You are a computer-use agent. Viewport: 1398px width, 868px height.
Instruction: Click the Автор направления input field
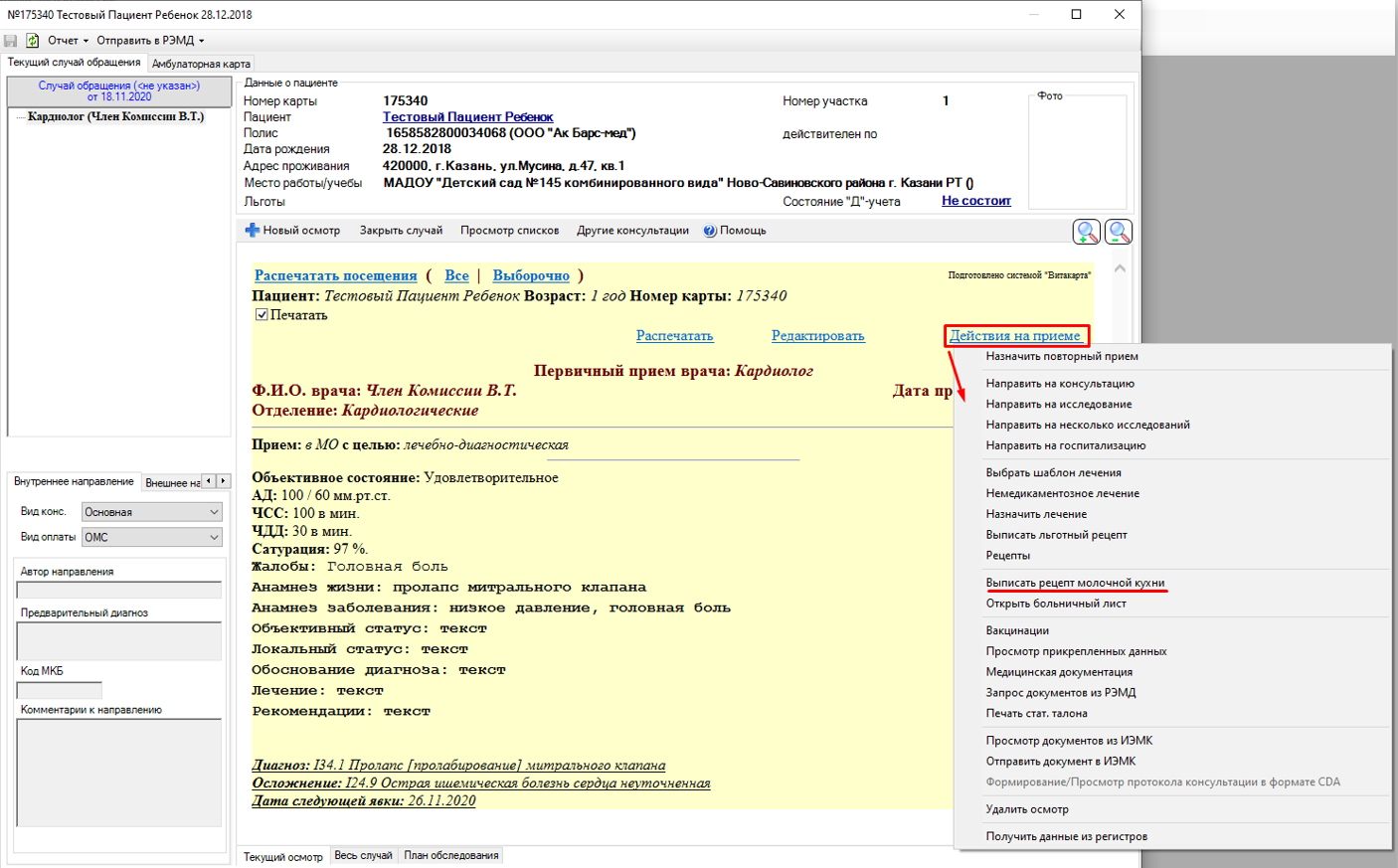coord(119,590)
